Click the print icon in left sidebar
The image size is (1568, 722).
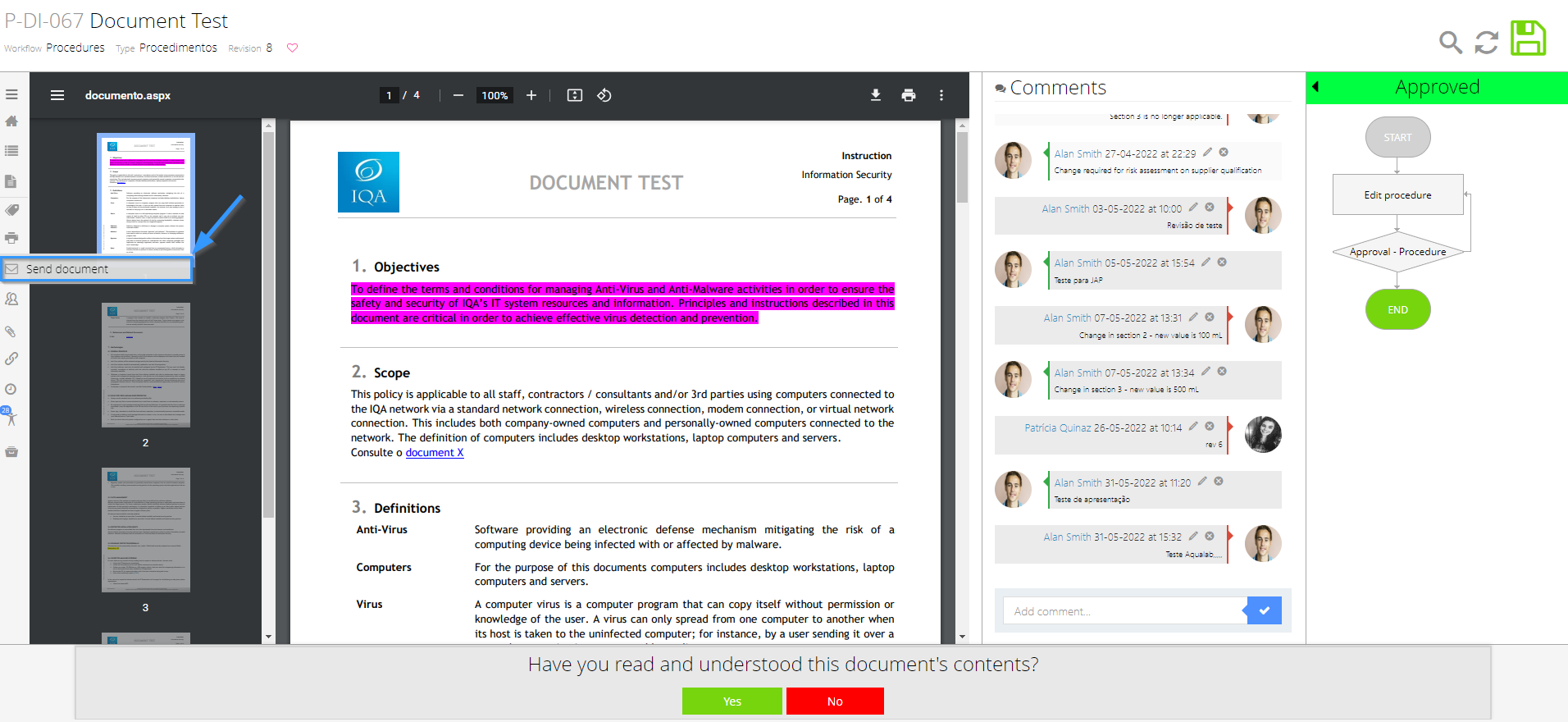[x=11, y=238]
